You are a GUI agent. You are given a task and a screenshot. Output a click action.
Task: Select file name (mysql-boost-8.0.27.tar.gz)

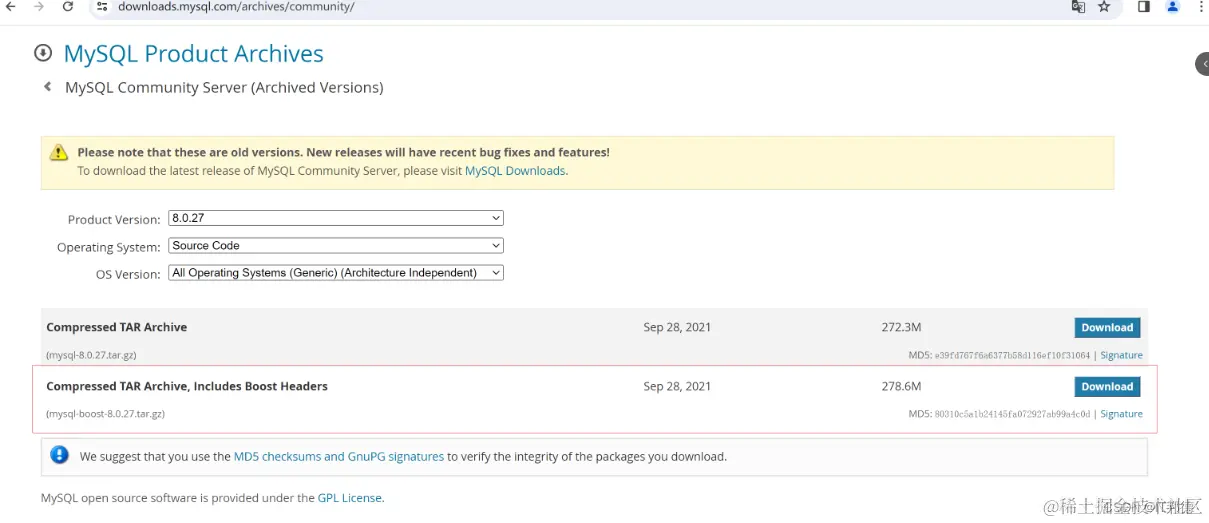coord(105,414)
